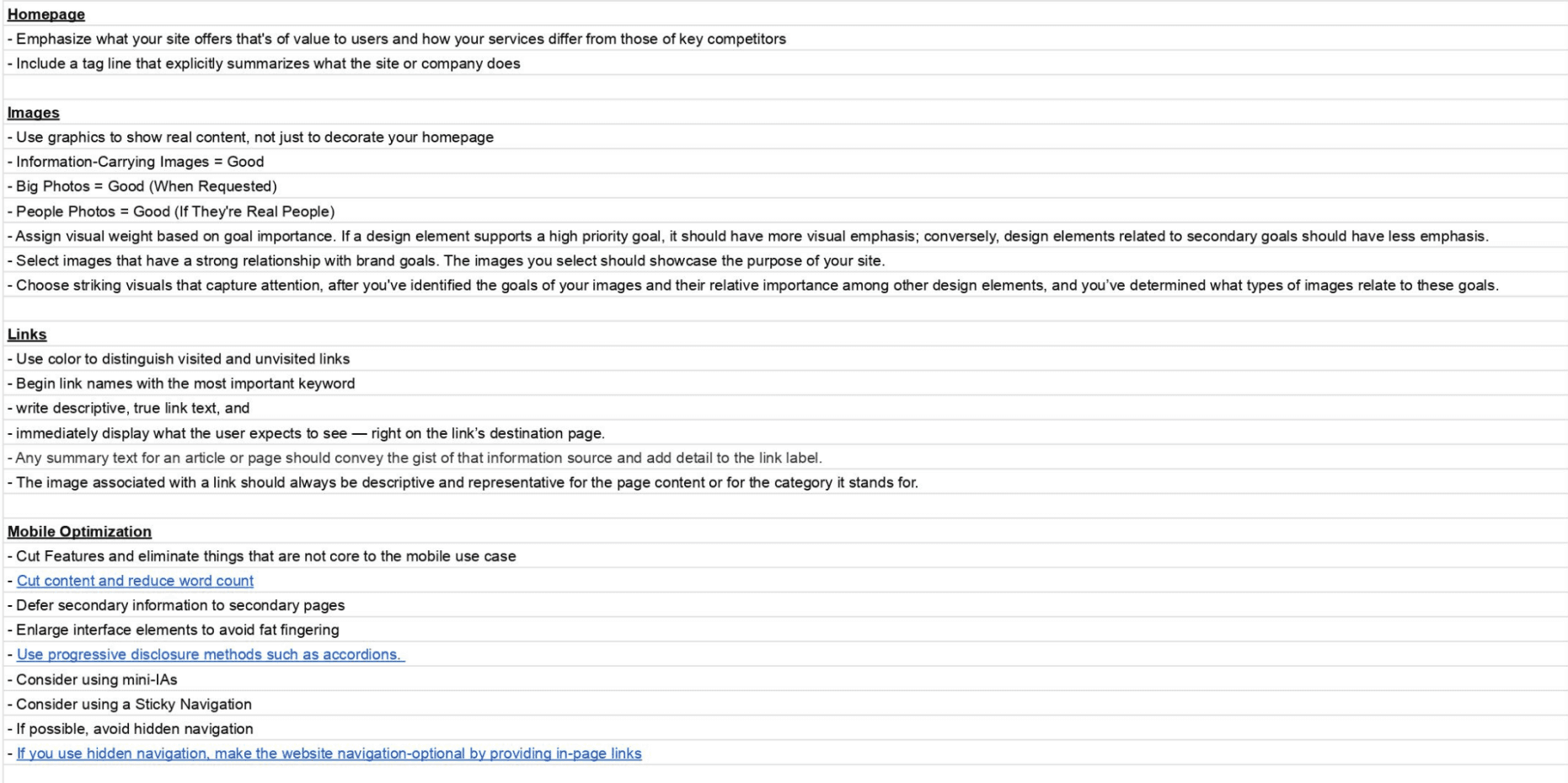Select the Images heading cell
This screenshot has width=1568, height=783.
click(34, 113)
